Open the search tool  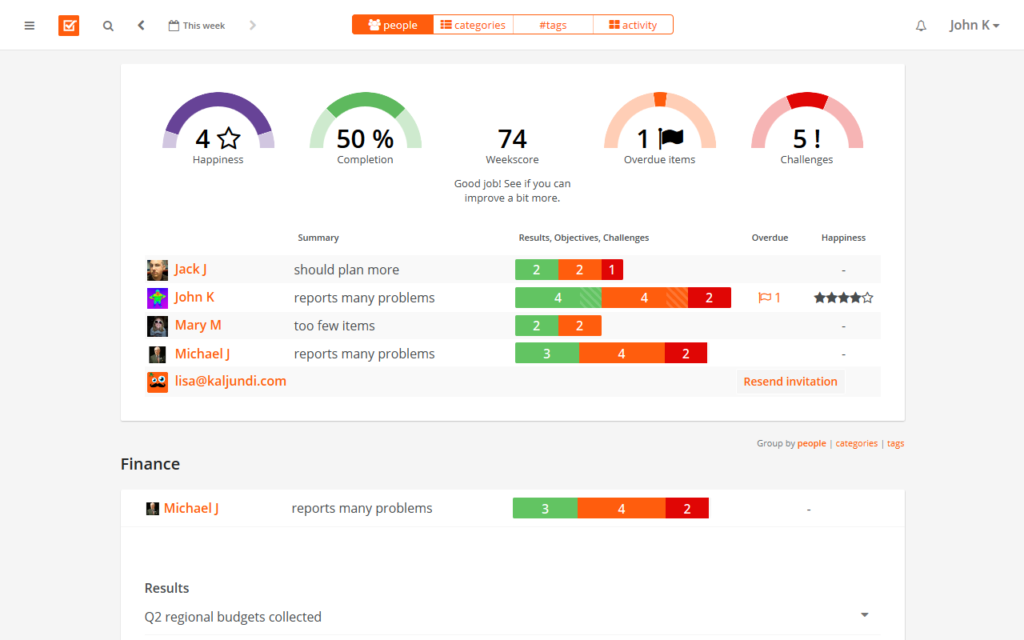[108, 25]
